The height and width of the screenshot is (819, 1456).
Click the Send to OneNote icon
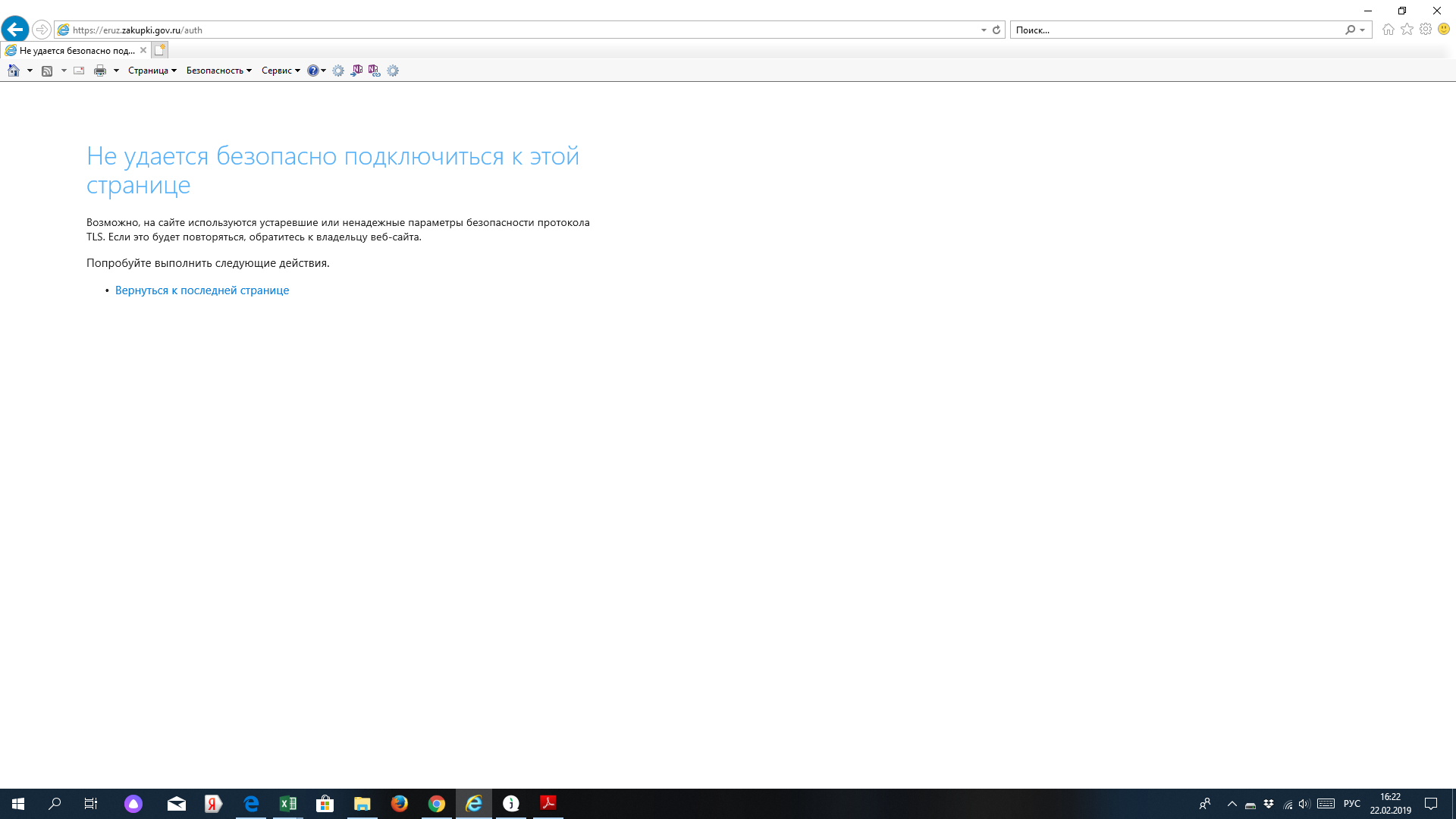tap(356, 71)
